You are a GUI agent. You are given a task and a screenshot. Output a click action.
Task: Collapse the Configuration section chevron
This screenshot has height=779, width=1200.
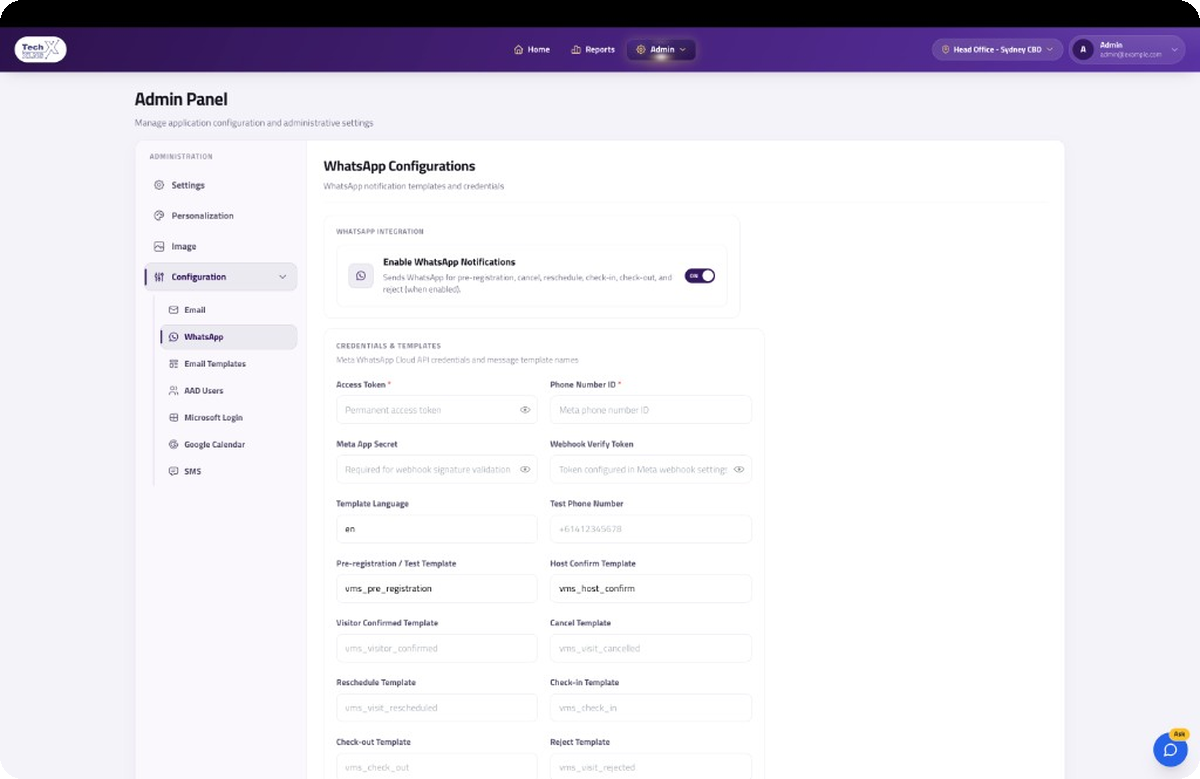point(283,277)
